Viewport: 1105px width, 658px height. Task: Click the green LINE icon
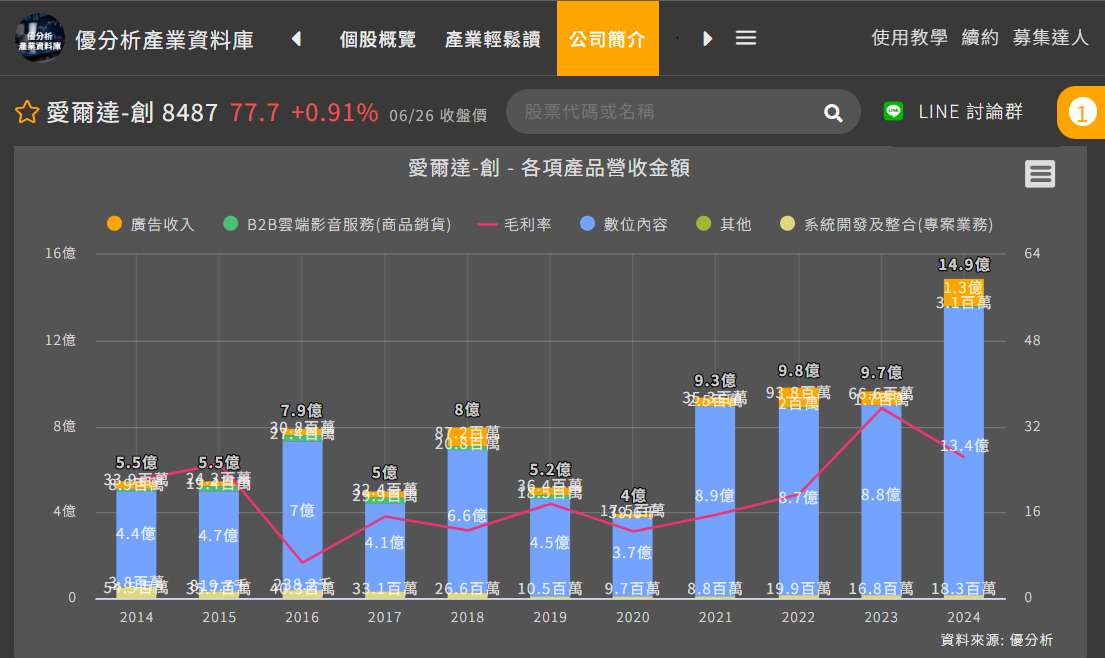pos(894,111)
